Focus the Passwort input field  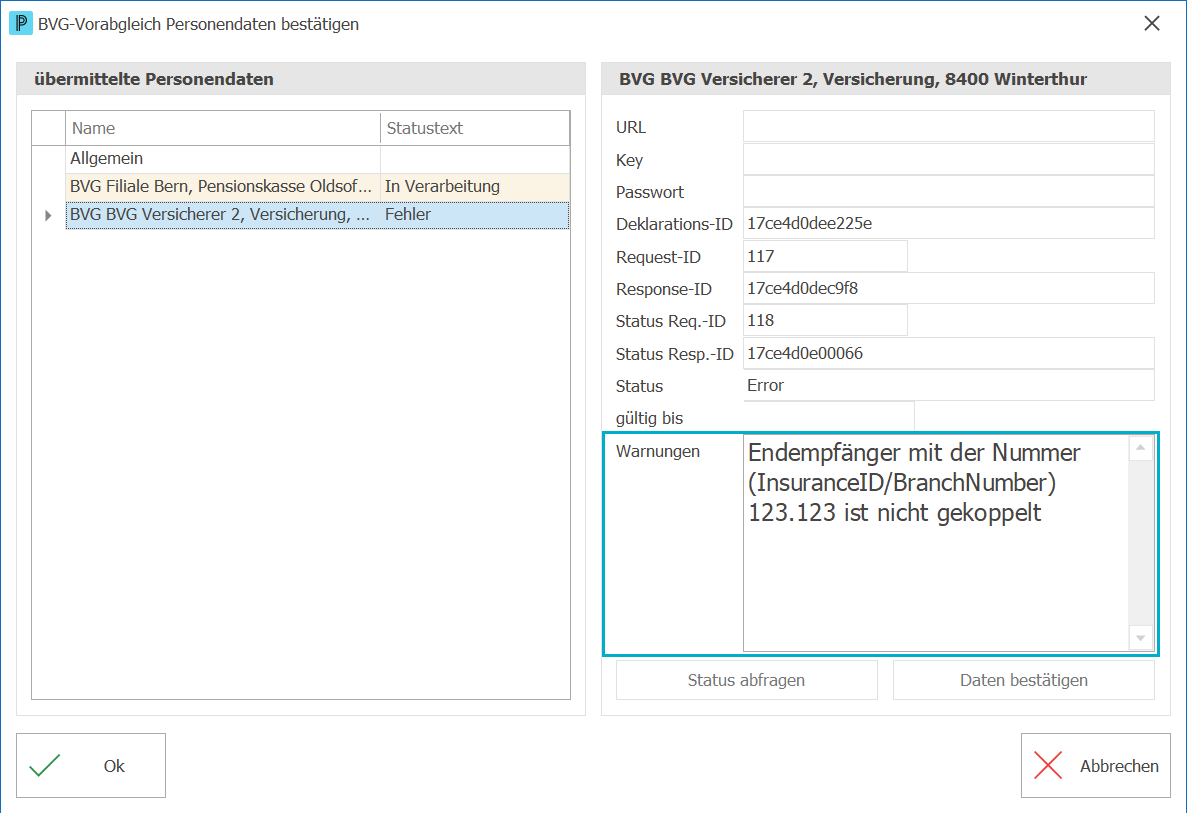[949, 192]
